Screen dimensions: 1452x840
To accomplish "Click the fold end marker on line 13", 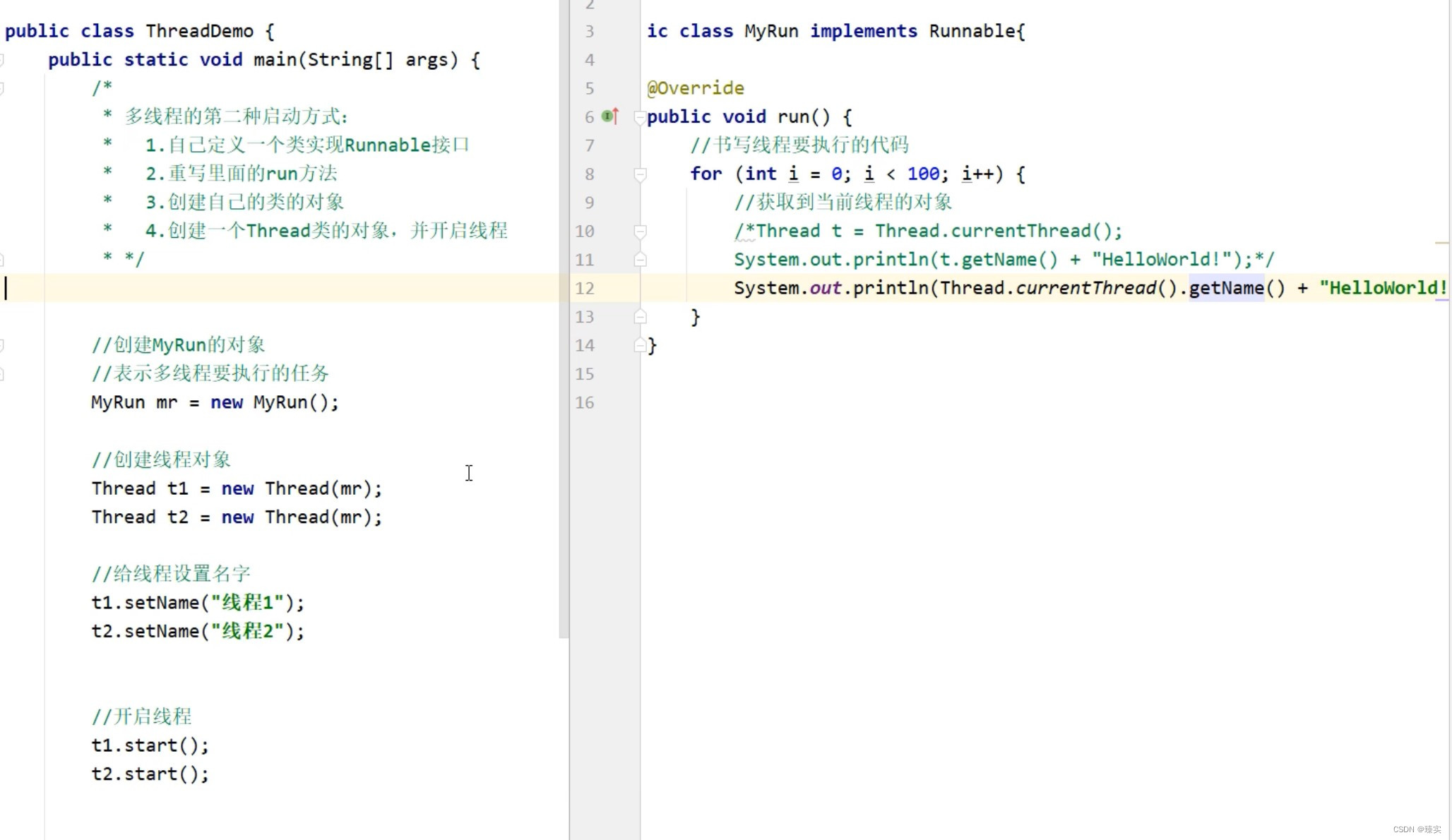I will pyautogui.click(x=640, y=317).
